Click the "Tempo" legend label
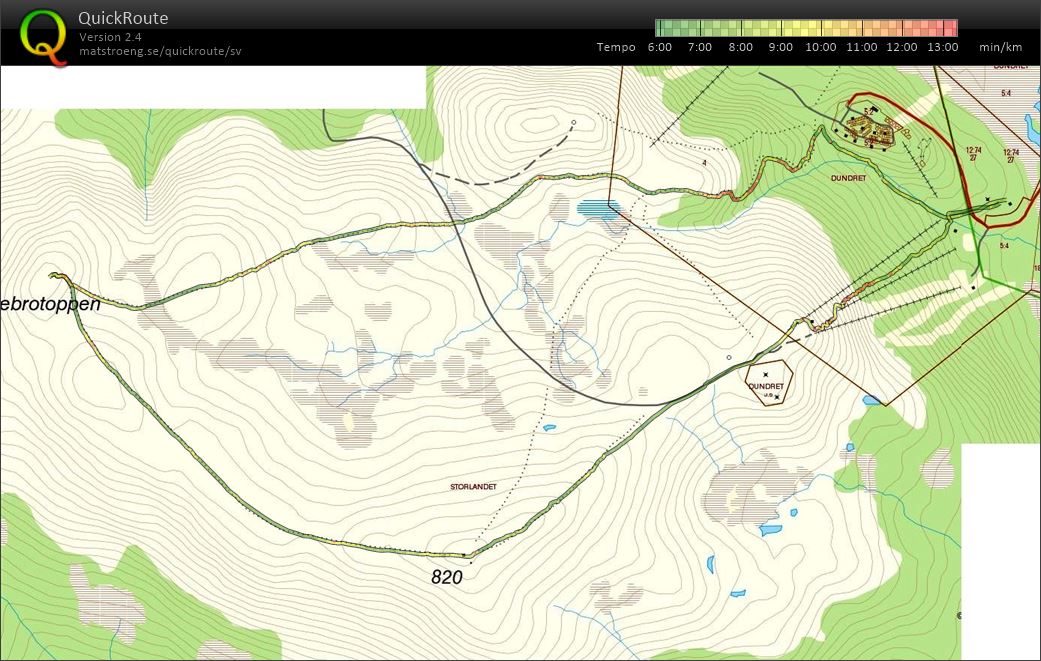Image resolution: width=1041 pixels, height=661 pixels. click(616, 47)
